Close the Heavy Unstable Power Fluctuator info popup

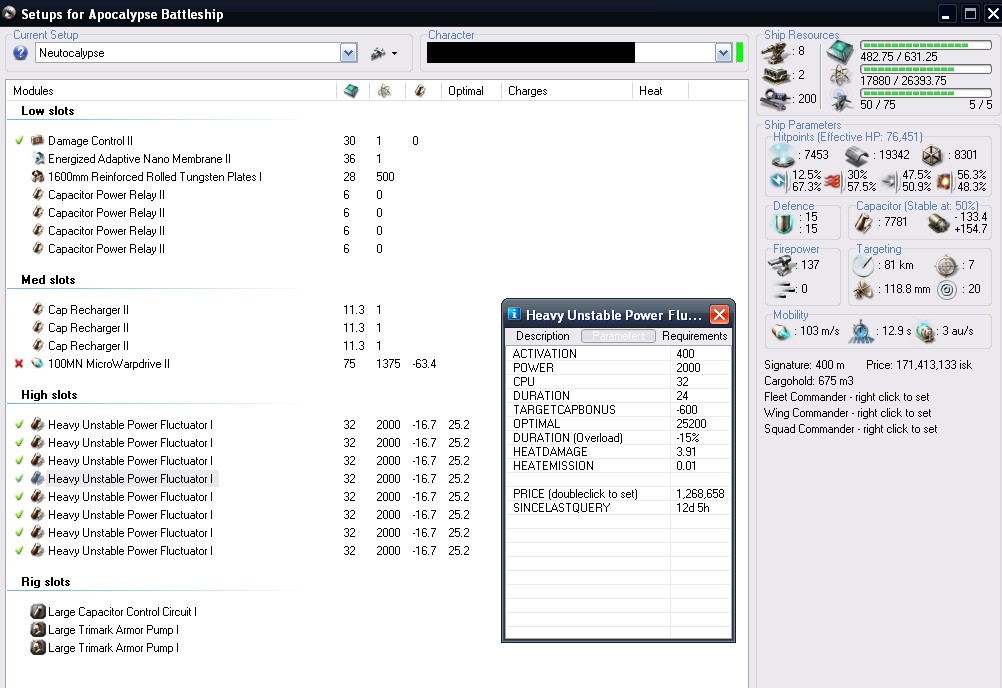tap(720, 314)
